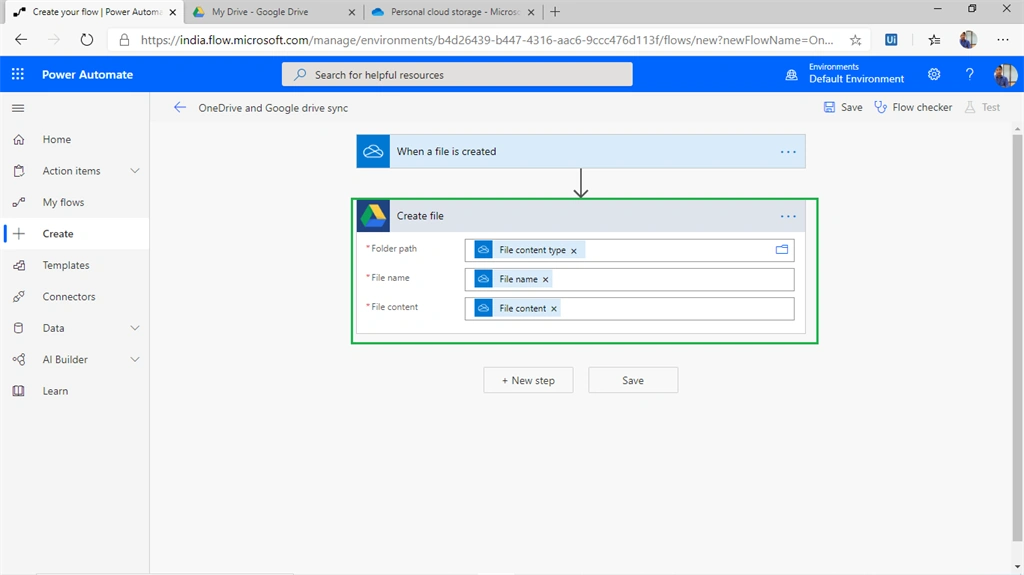This screenshot has width=1024, height=575.
Task: Click the Power Automate title
Action: 88,74
